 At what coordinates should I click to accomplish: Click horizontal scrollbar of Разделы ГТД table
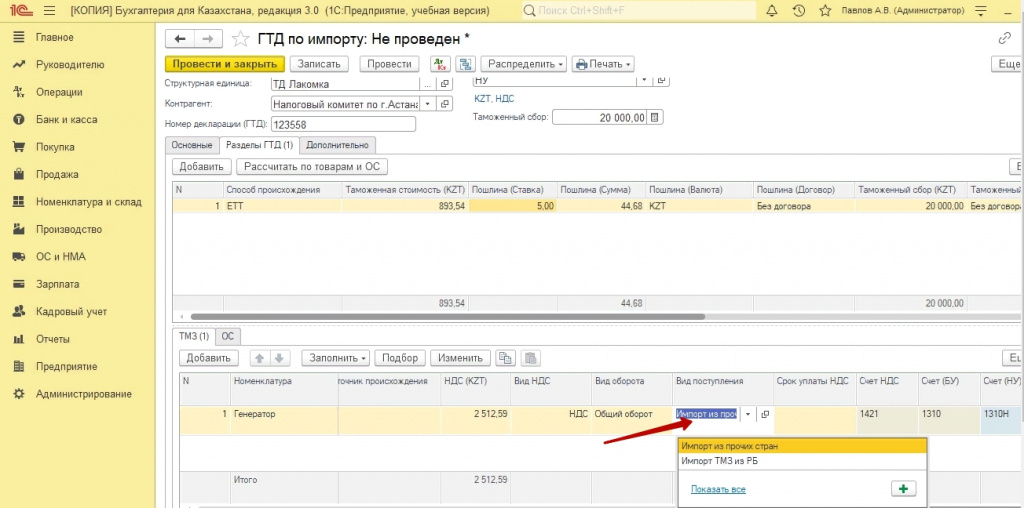tap(447, 317)
